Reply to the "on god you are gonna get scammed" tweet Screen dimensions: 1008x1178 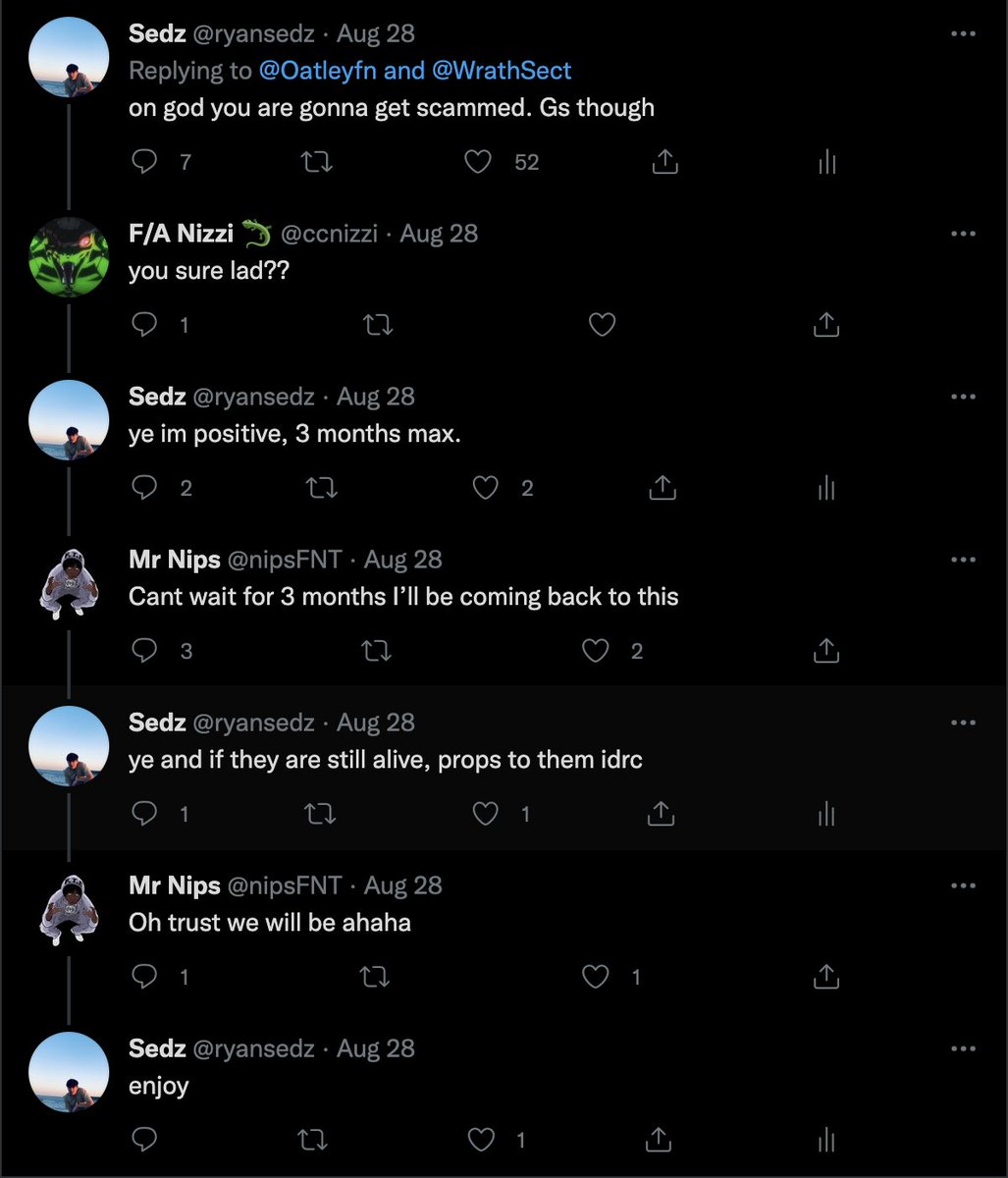(145, 162)
